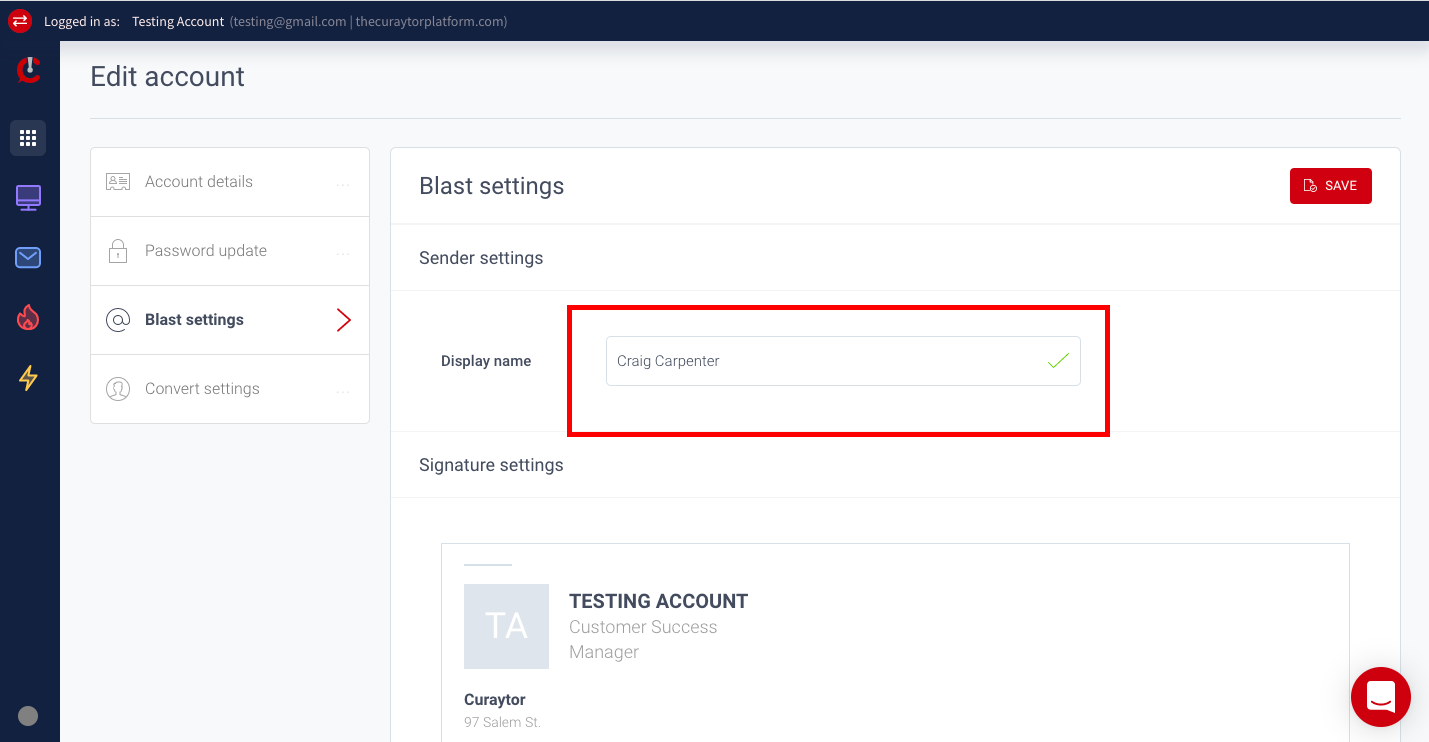Select Blast settings tab
Screen dimensions: 1429x742
coord(230,320)
